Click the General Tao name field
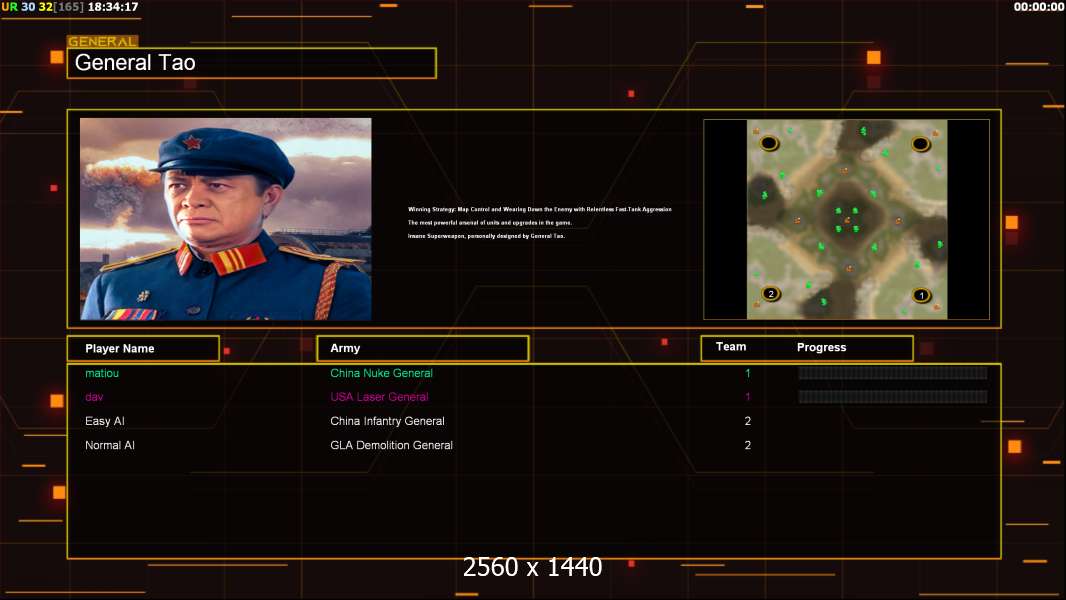The image size is (1066, 600). pos(252,63)
